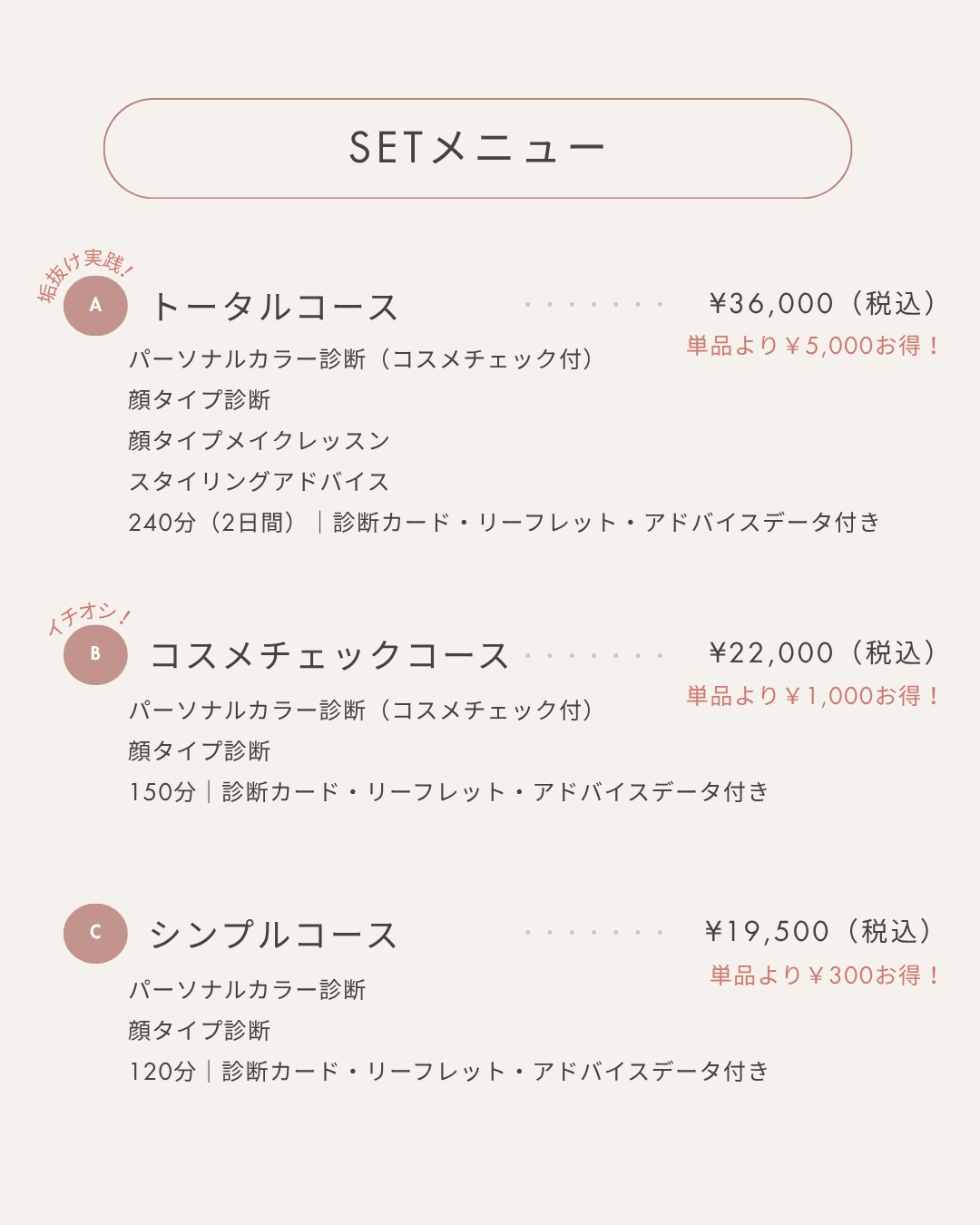Click the 単品より¥5,000お得 discount note
This screenshot has width=980, height=1225.
coord(813,346)
